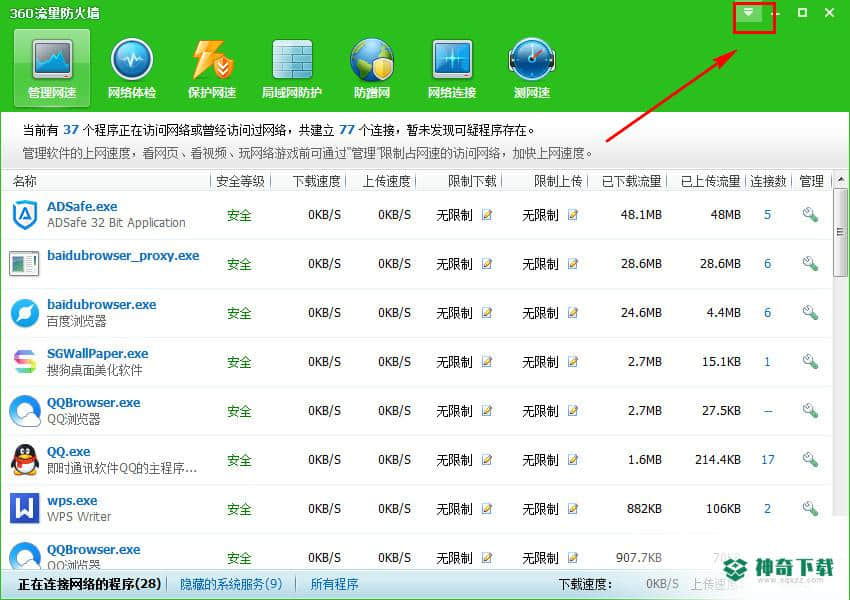Open the 管理网速 tab
The image size is (850, 600).
(52, 68)
